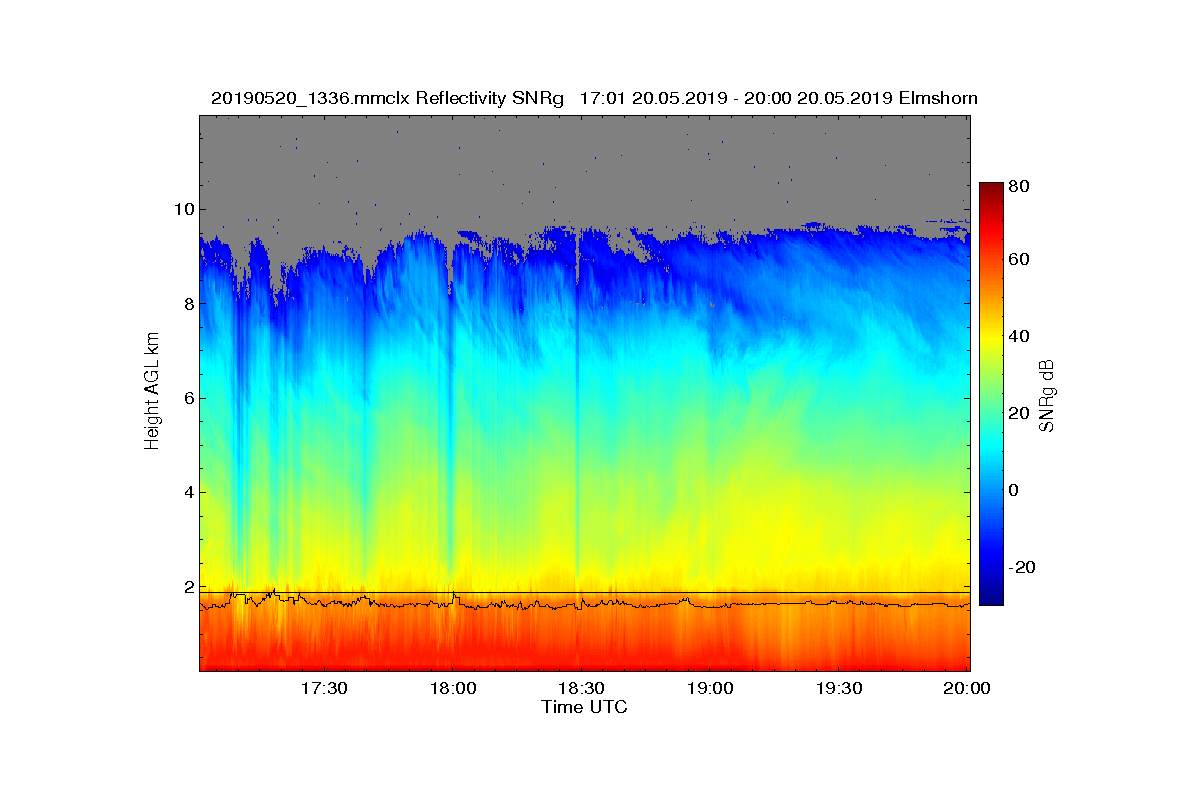Viewport: 1200px width, 800px height.
Task: Click the colorbar tick label 20
Action: point(1021,413)
